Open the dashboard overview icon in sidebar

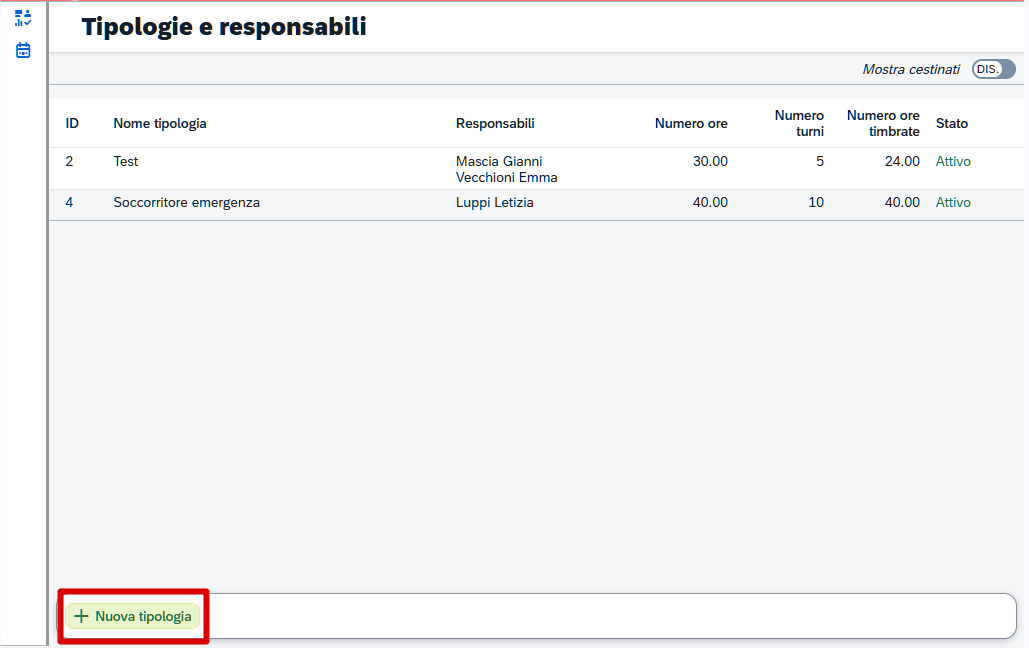click(x=23, y=17)
